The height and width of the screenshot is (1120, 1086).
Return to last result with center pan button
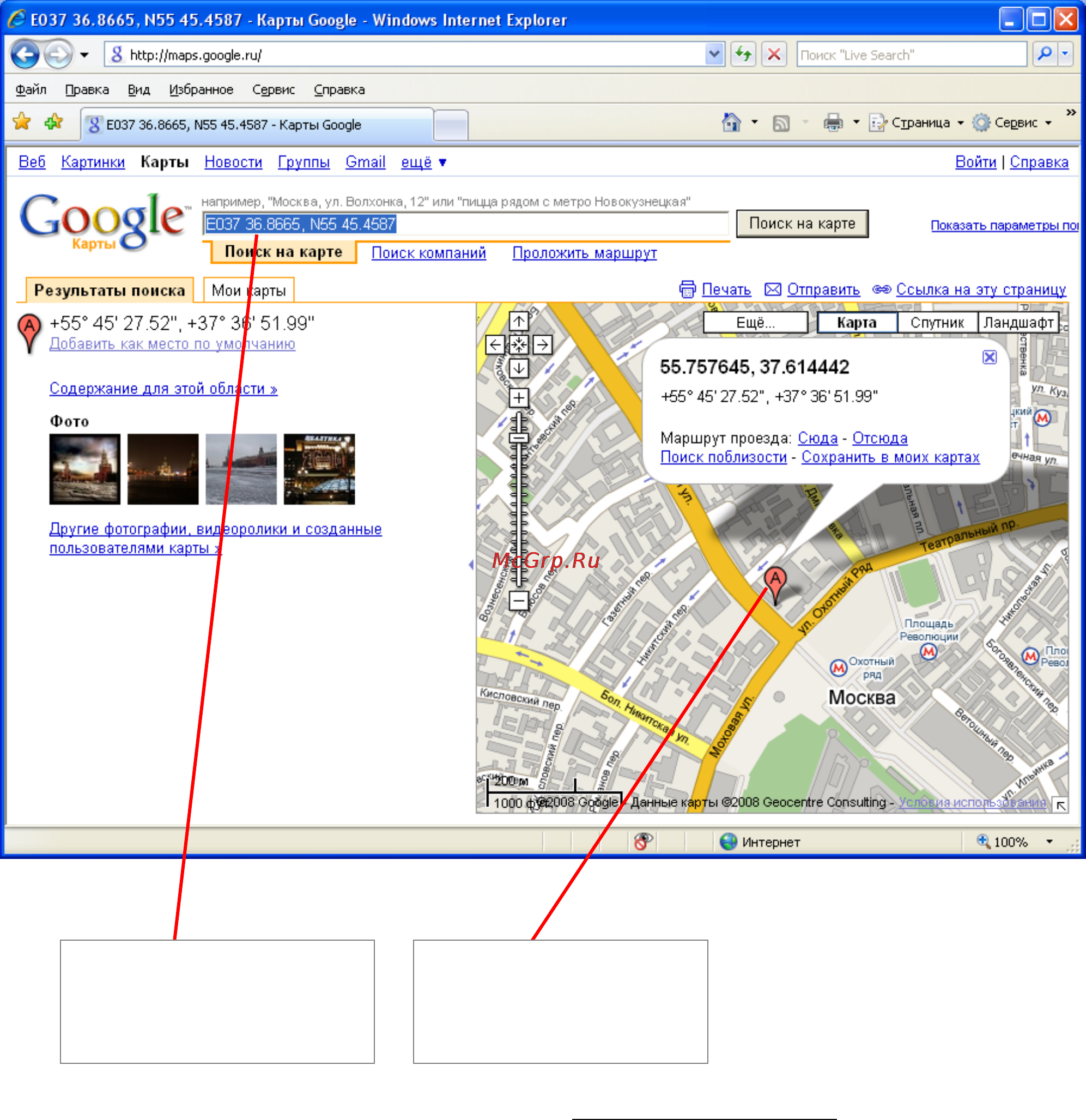tap(519, 344)
